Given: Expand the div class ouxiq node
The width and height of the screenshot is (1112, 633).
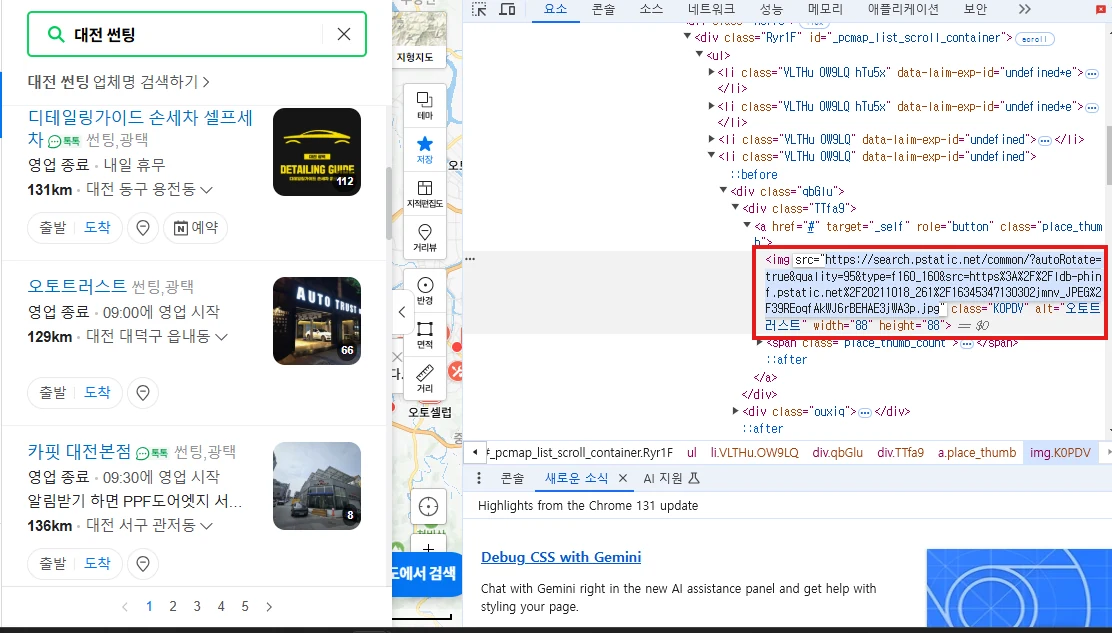Looking at the screenshot, I should click(735, 411).
